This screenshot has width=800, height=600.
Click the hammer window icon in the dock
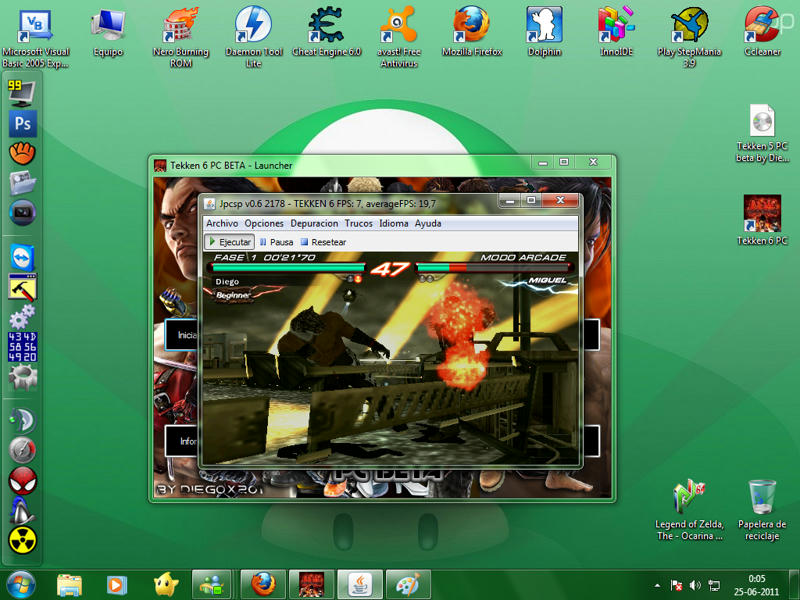tap(22, 288)
